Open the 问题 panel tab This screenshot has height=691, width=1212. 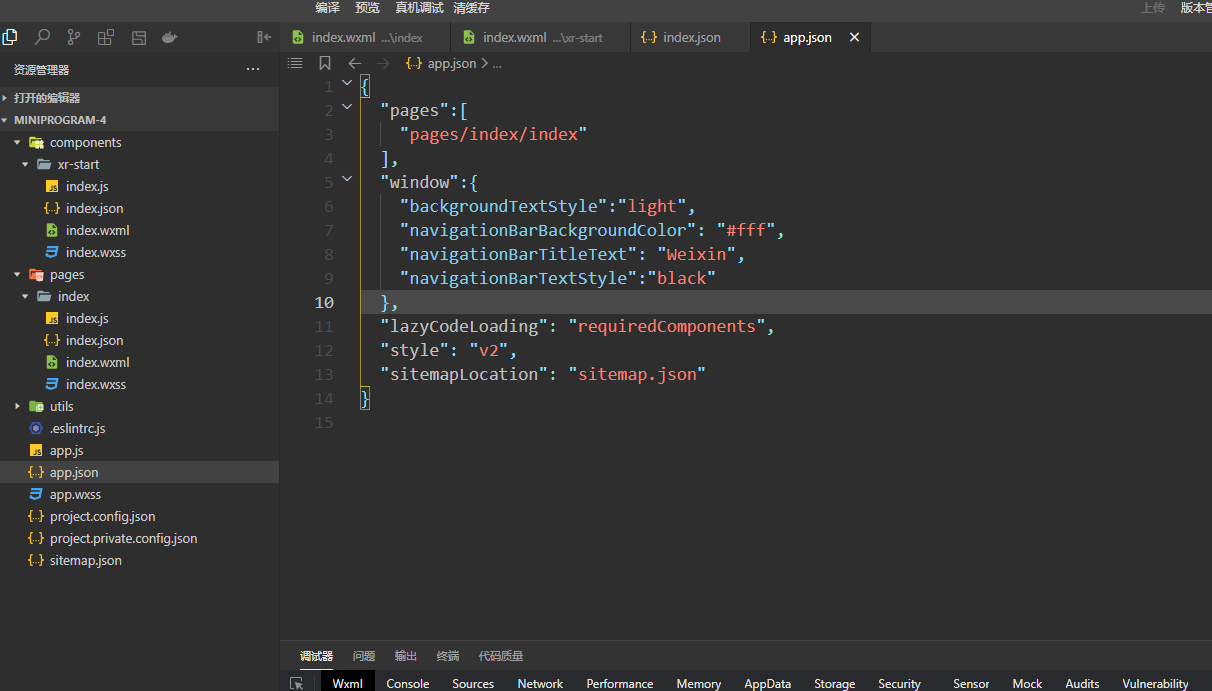tap(364, 656)
